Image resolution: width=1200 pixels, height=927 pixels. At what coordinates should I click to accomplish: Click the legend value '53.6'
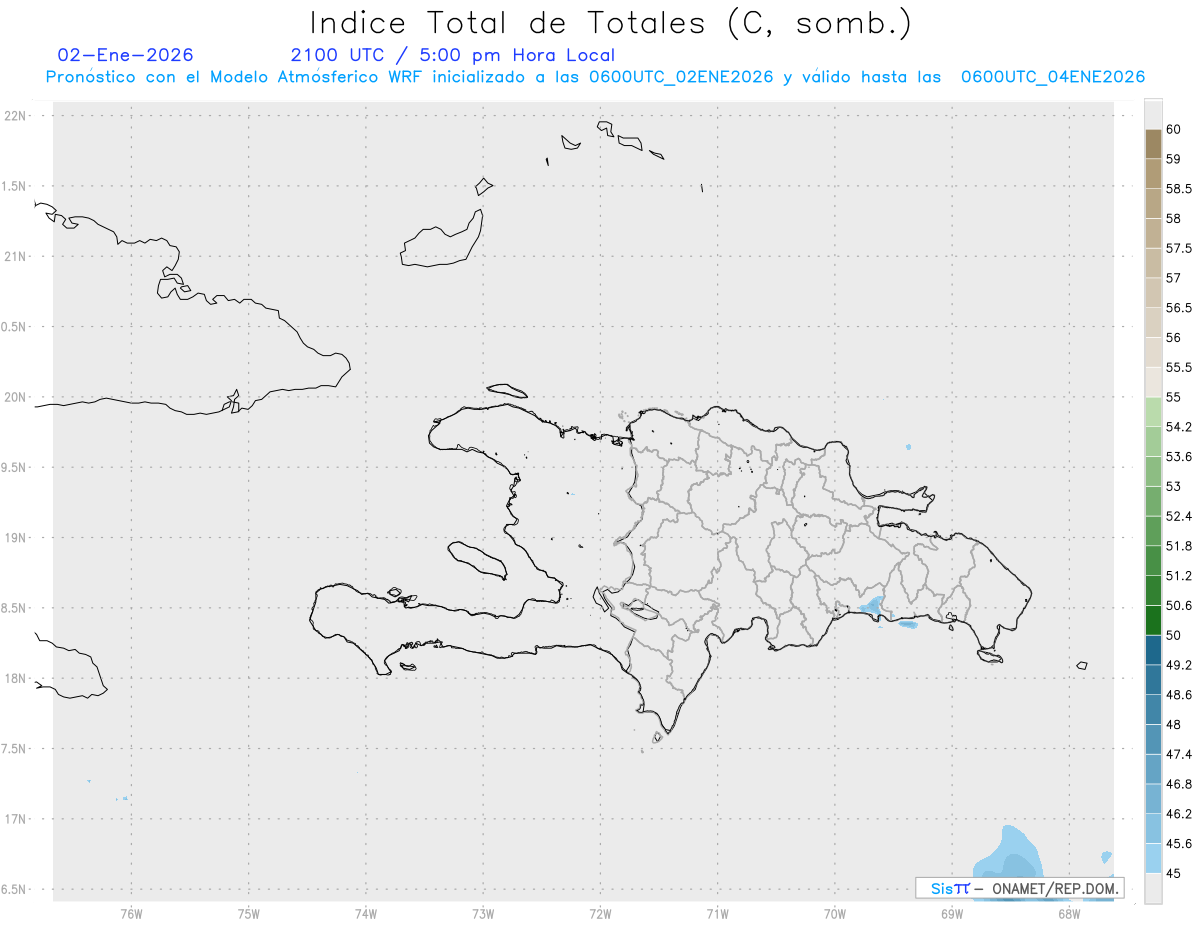[1178, 457]
